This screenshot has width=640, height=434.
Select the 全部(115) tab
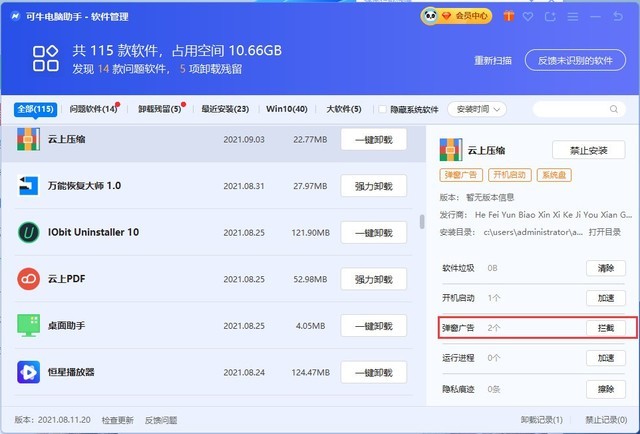pyautogui.click(x=36, y=109)
